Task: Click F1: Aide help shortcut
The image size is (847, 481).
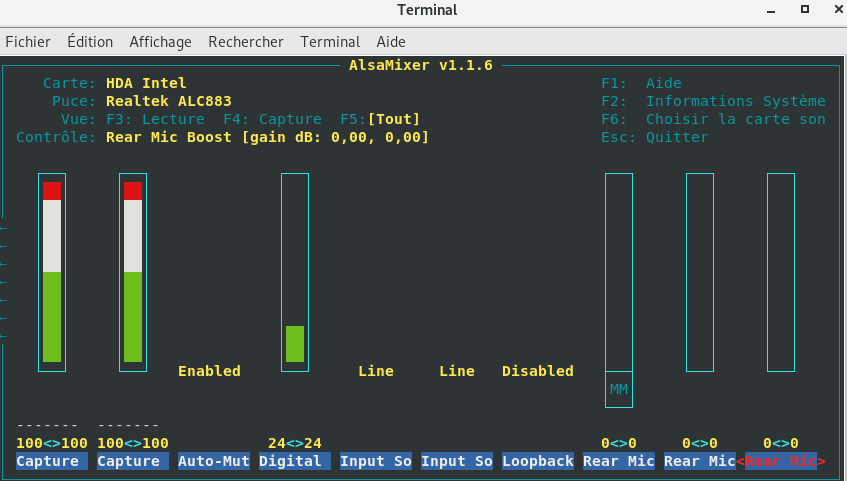Action: (x=641, y=83)
